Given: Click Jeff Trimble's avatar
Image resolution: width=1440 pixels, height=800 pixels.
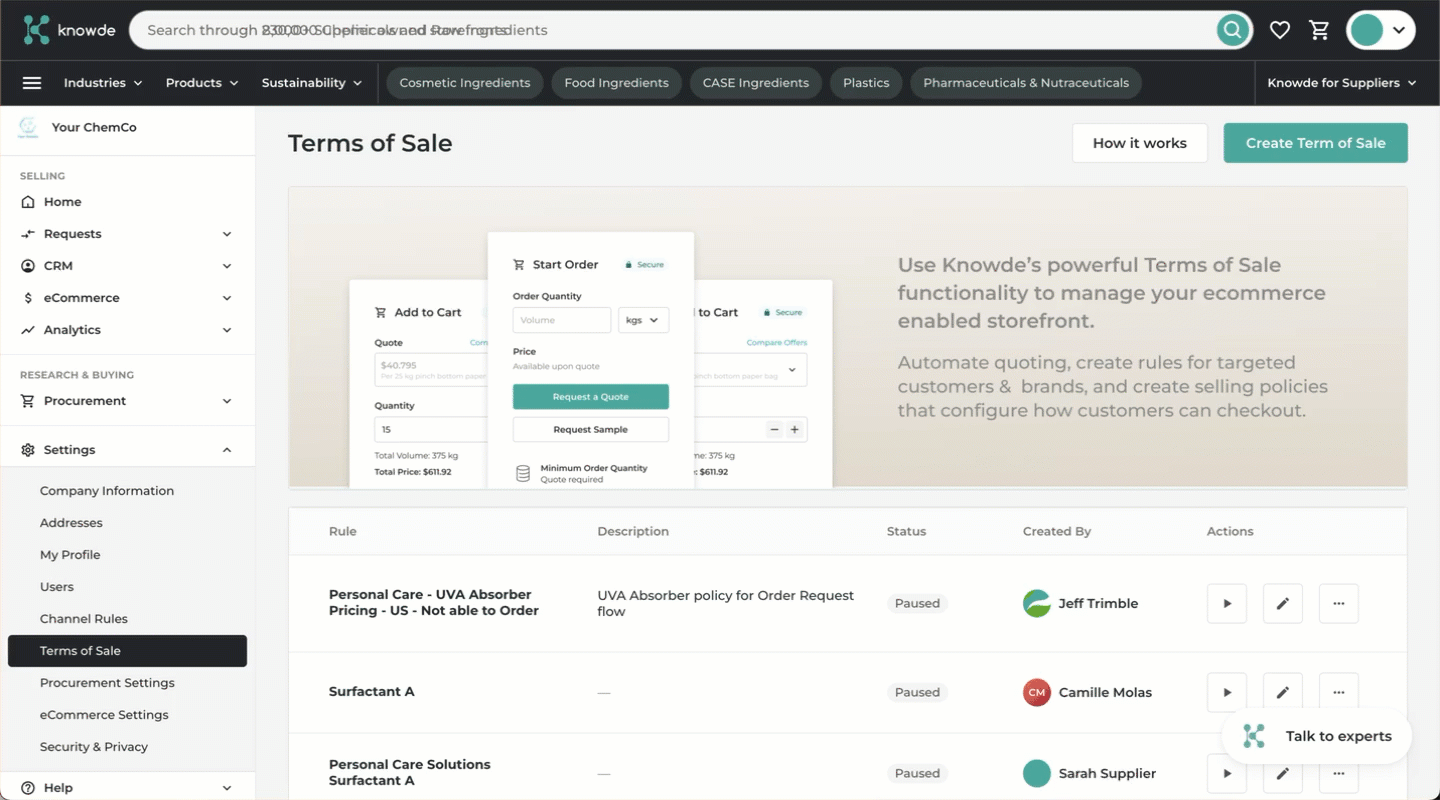Looking at the screenshot, I should [1037, 604].
